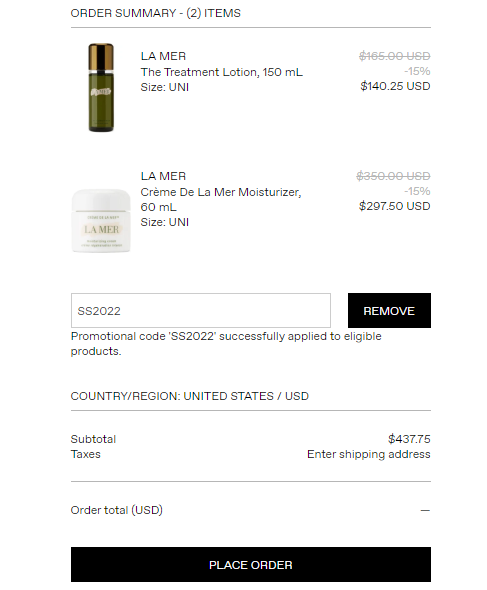This screenshot has height=590, width=487.
Task: Select Crème De La Mer Moisturizer title
Action: pos(221,199)
